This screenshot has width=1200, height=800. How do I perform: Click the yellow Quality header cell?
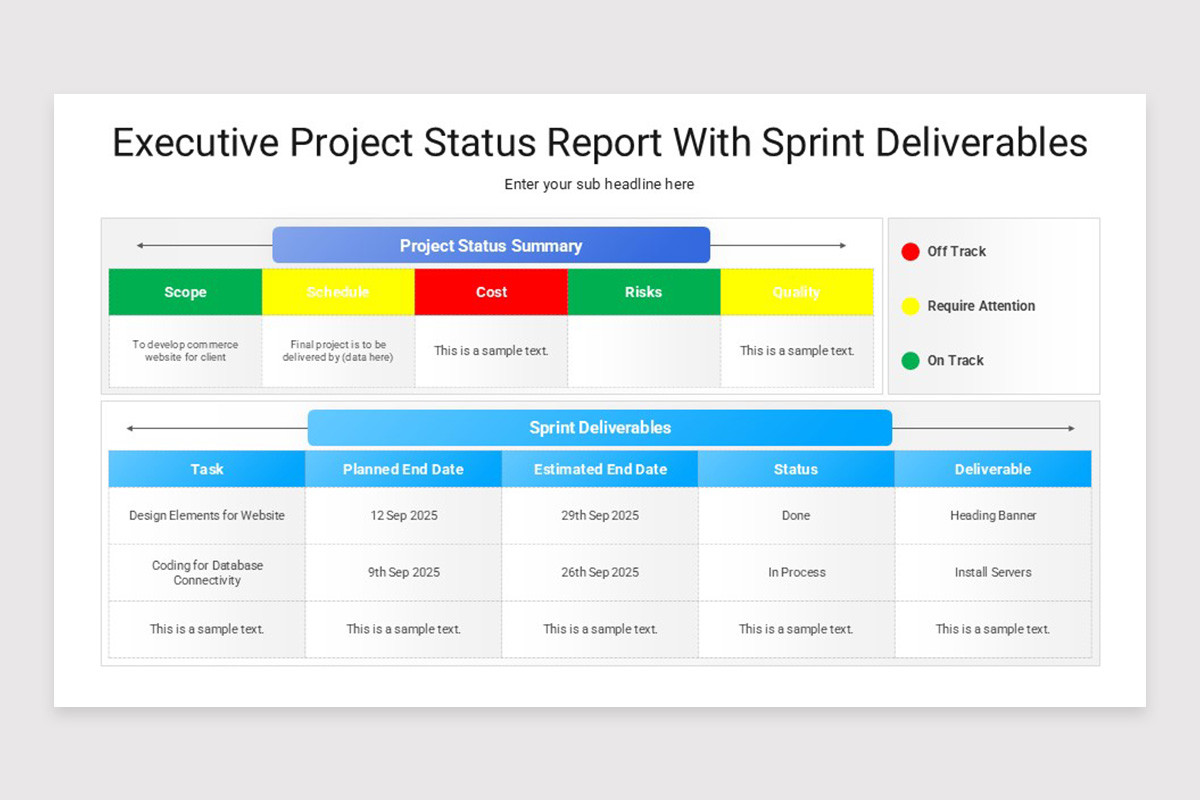coord(796,292)
